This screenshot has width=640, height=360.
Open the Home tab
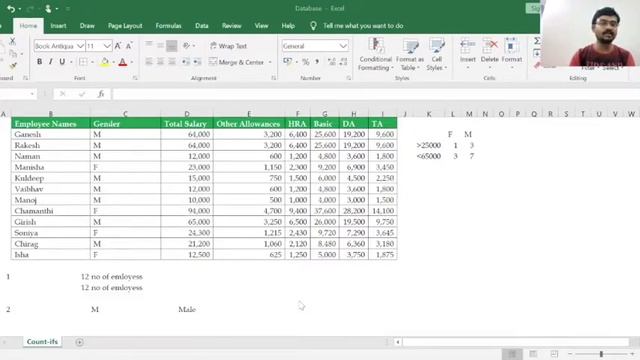tap(28, 26)
